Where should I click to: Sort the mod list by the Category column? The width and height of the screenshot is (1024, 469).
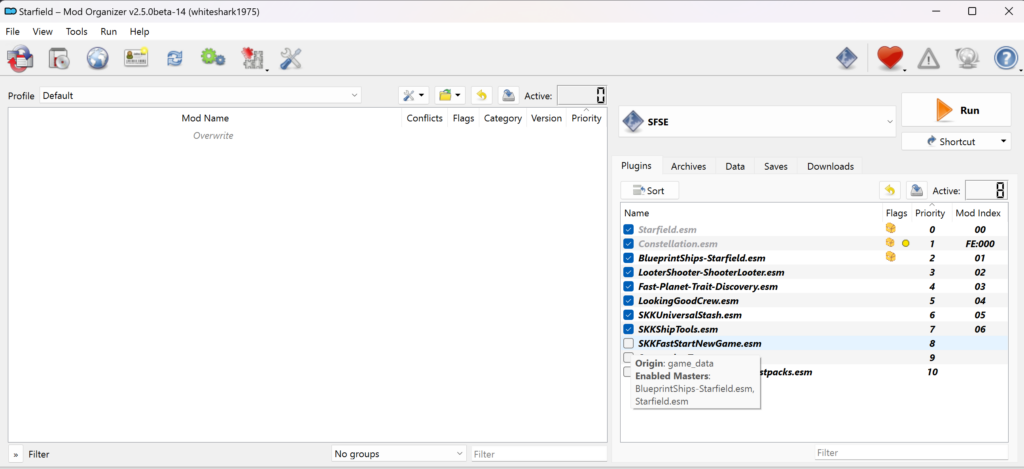(x=503, y=118)
